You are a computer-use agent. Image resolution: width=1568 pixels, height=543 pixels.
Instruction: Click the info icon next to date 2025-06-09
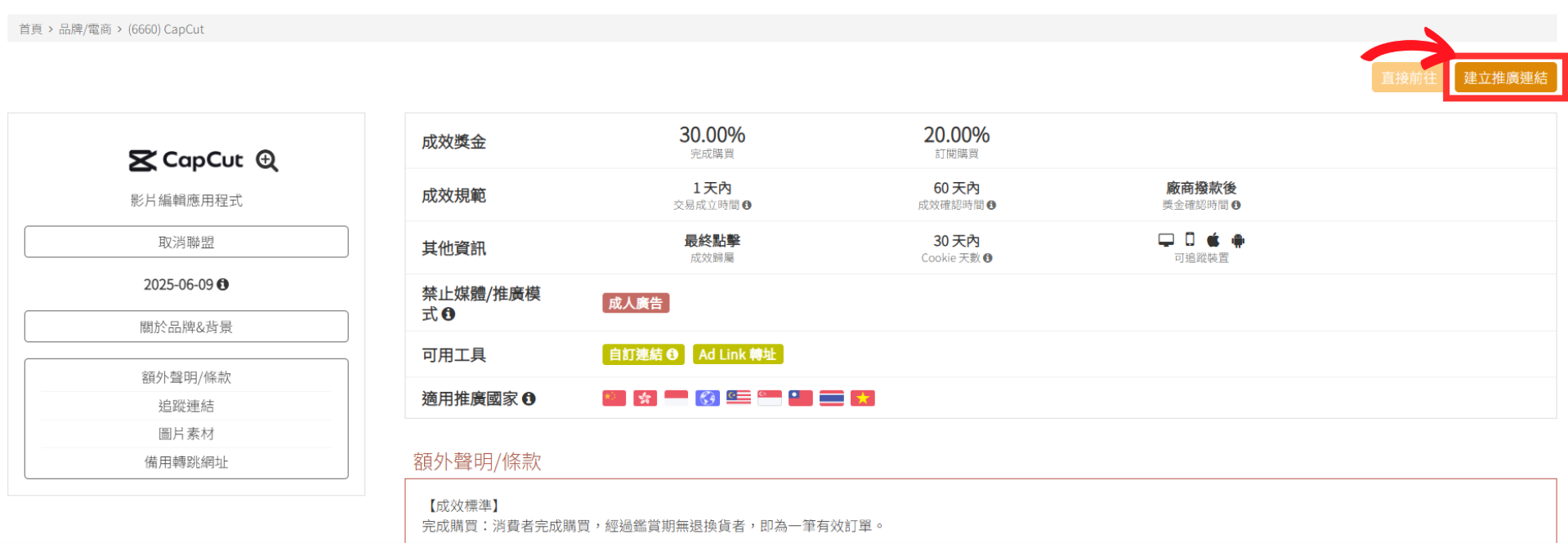point(223,284)
